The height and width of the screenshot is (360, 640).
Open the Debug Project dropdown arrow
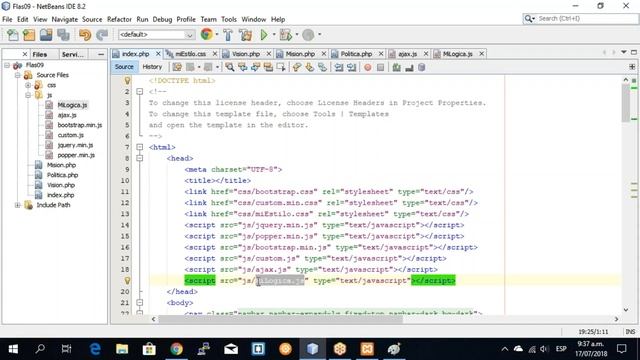(x=297, y=35)
